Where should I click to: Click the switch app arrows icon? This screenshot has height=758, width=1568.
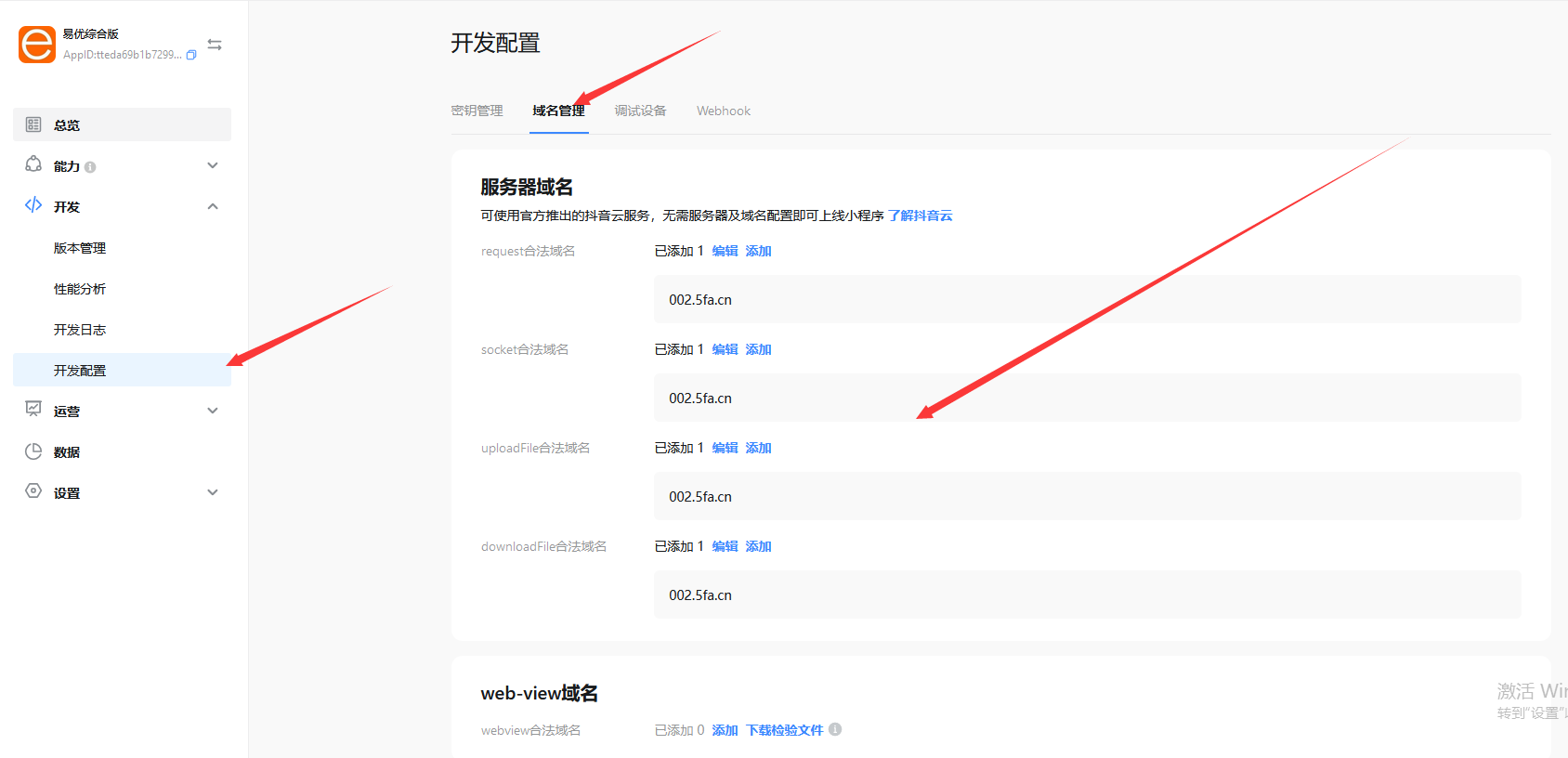pos(215,45)
